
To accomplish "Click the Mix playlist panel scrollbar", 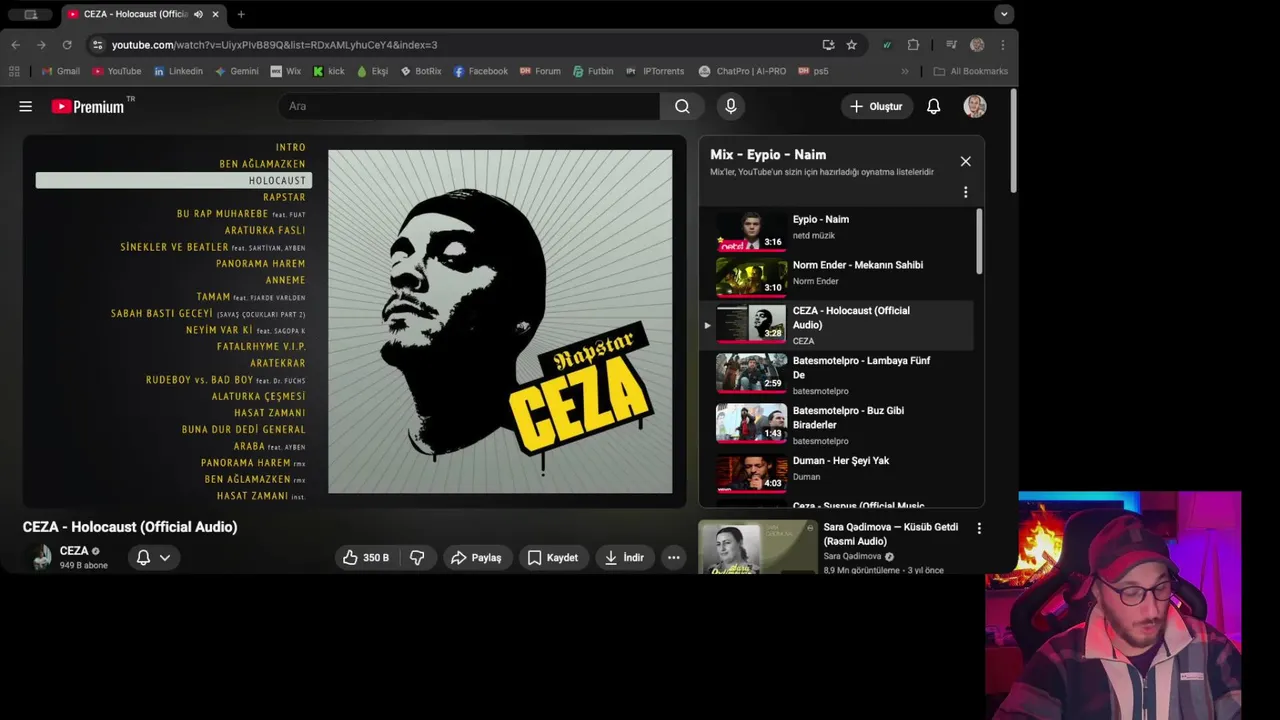I will (x=979, y=241).
